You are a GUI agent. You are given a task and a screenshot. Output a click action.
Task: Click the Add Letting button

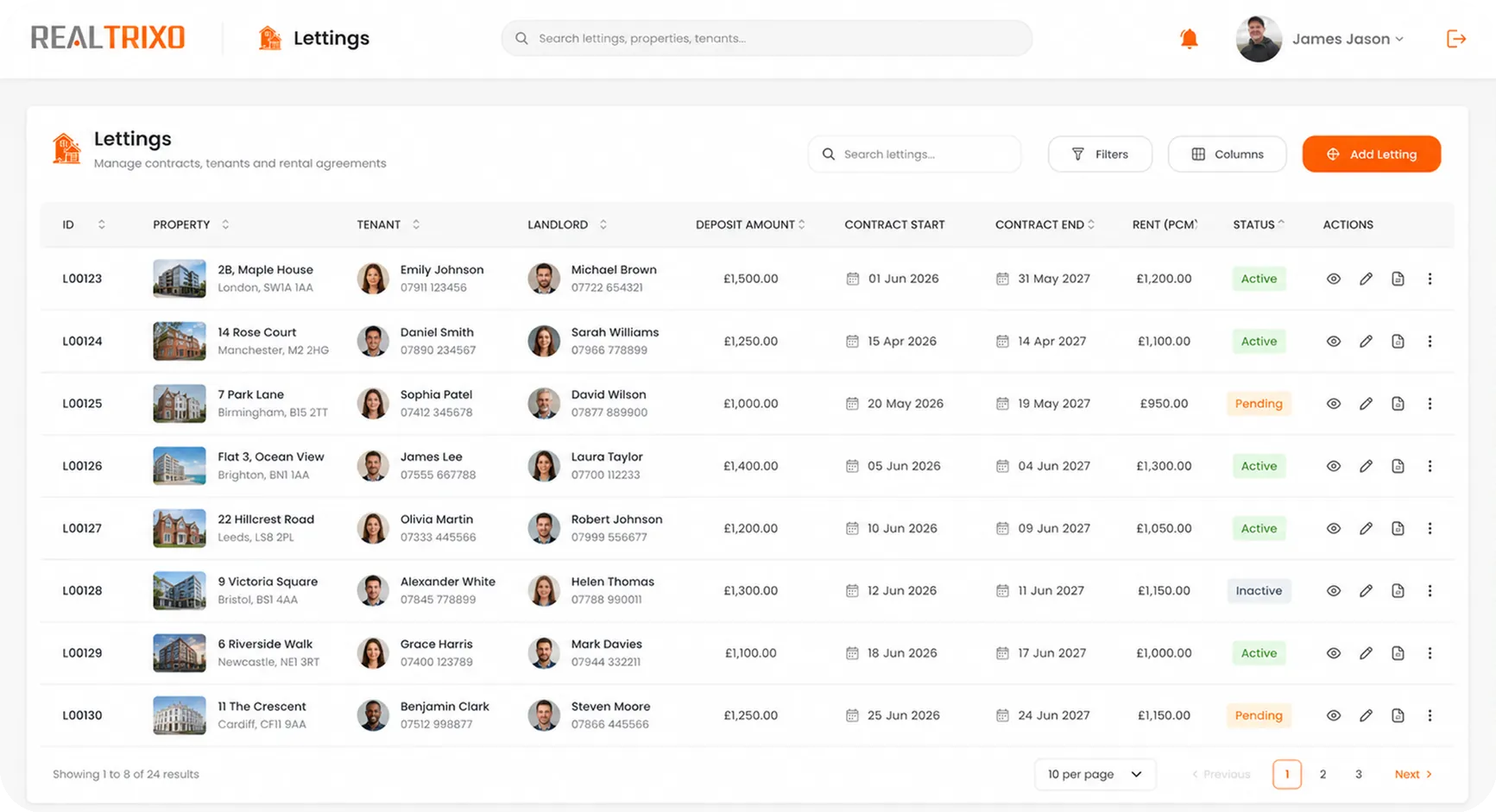1372,154
